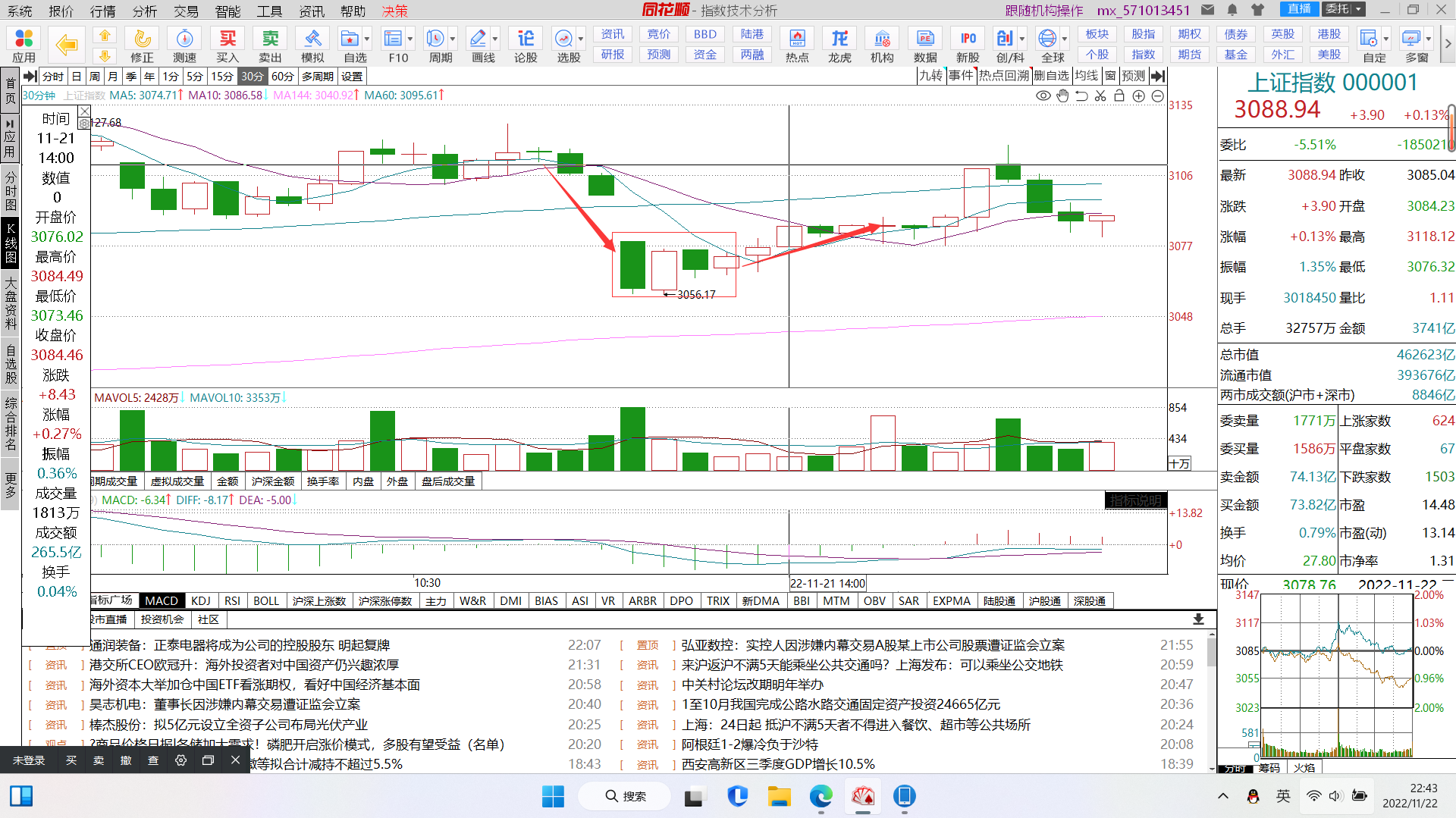Click the download icon in news panel
Viewport: 1456px width, 818px height.
1198,619
